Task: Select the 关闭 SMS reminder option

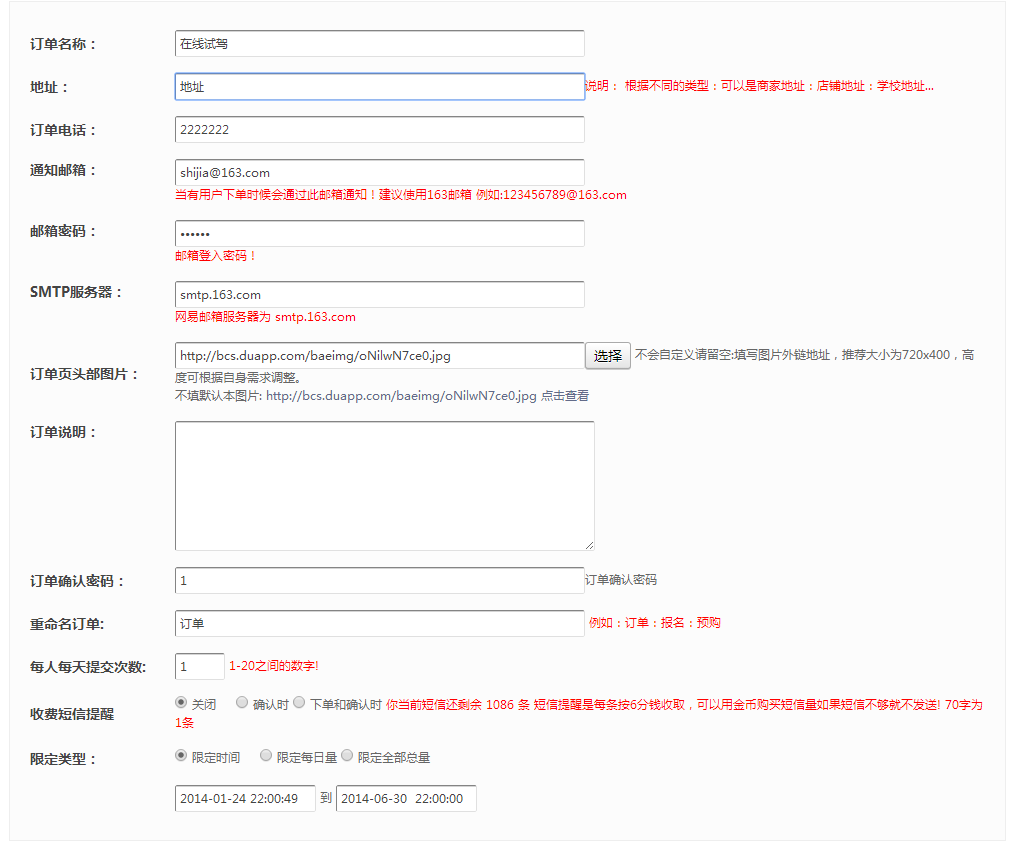Action: coord(181,703)
